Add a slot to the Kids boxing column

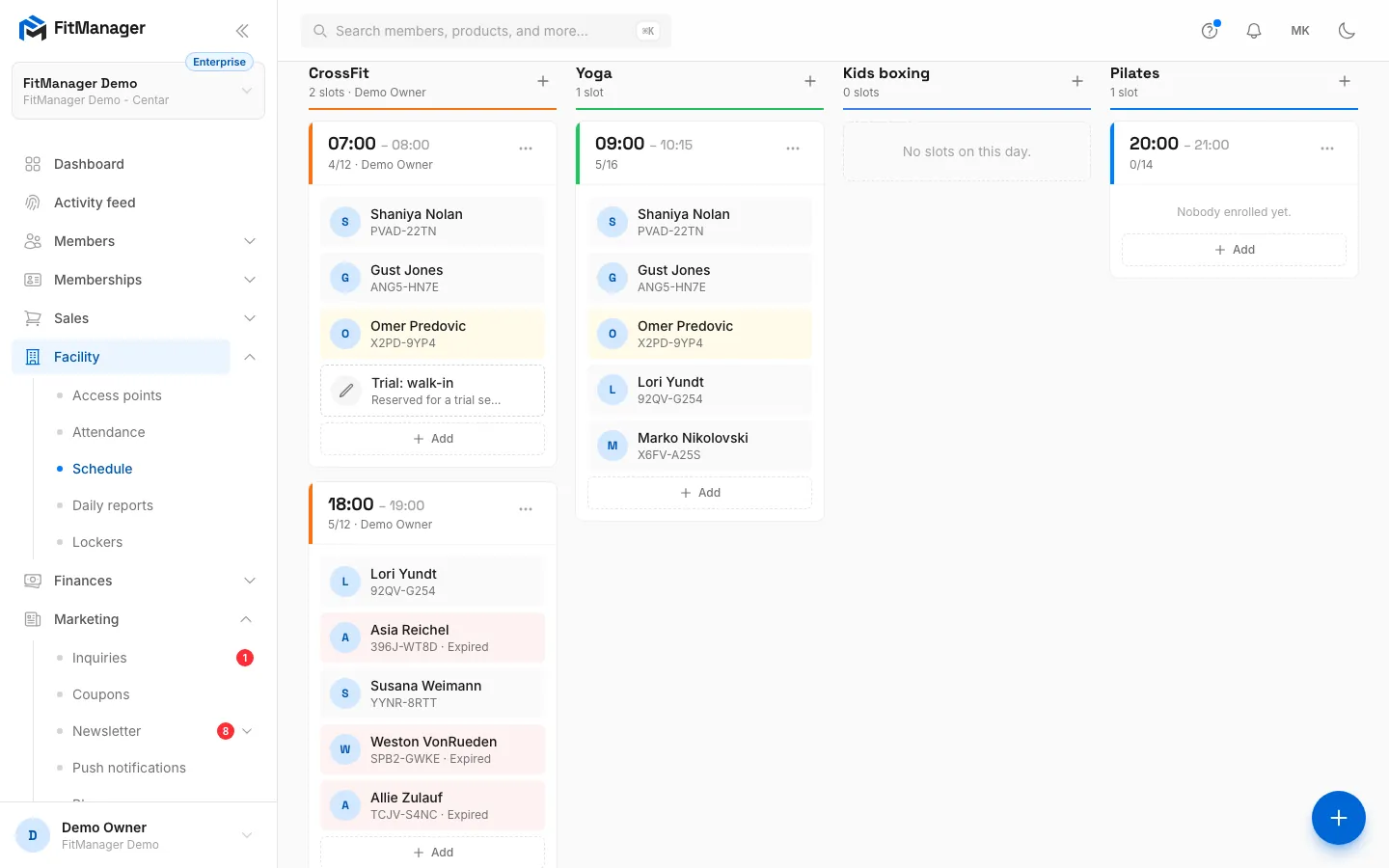coord(1077,81)
